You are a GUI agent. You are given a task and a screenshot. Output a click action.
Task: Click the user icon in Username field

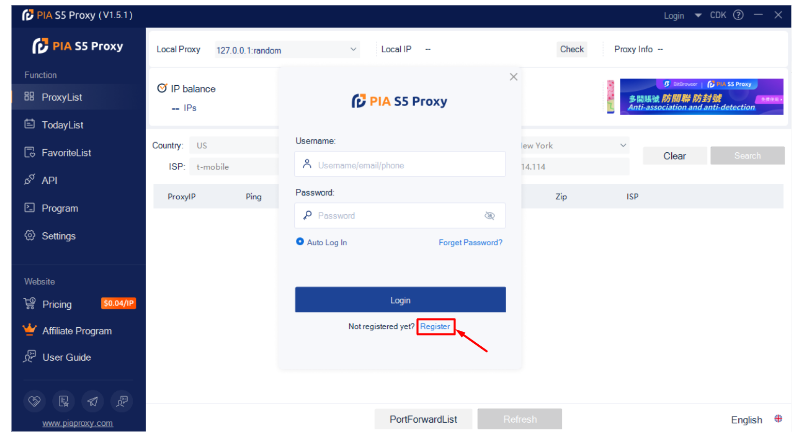(x=307, y=164)
